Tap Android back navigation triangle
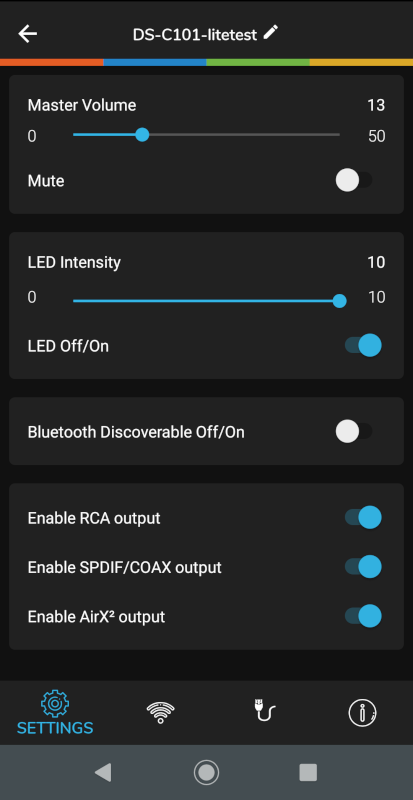 (103, 772)
